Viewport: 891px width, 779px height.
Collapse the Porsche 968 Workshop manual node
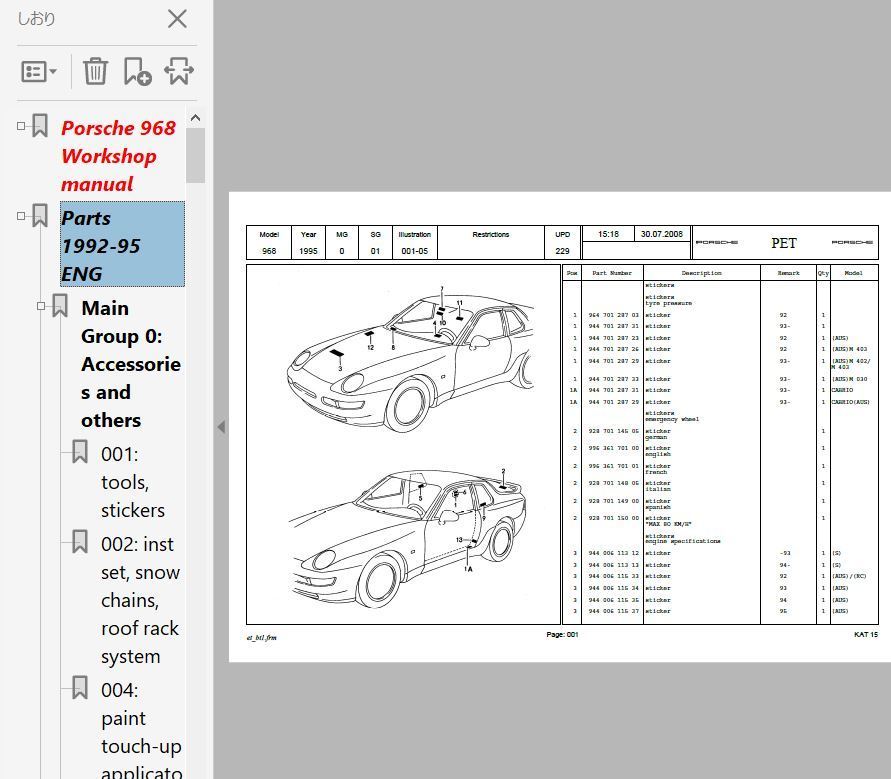pyautogui.click(x=21, y=126)
